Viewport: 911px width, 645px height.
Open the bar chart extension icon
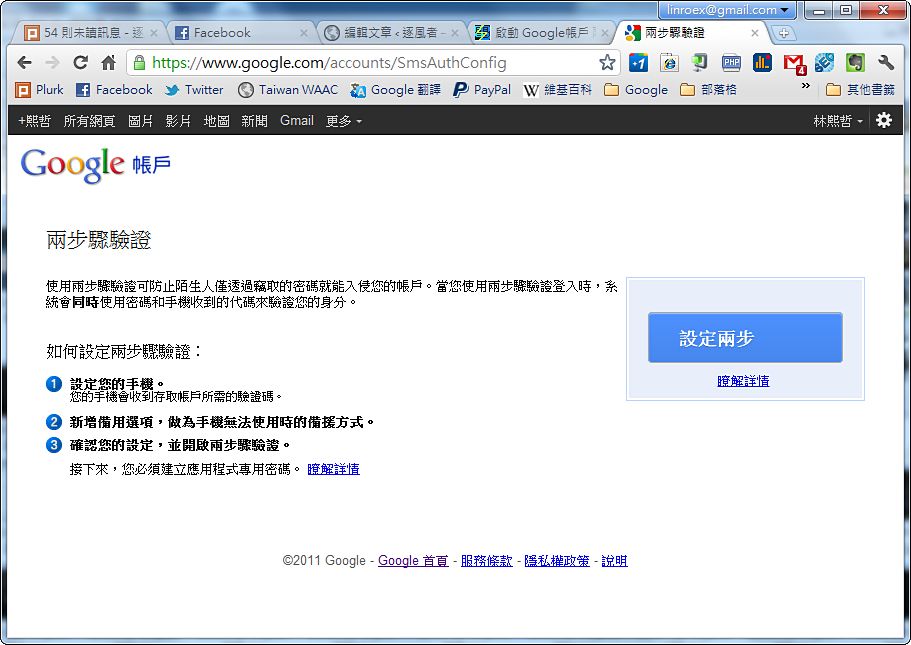point(762,62)
